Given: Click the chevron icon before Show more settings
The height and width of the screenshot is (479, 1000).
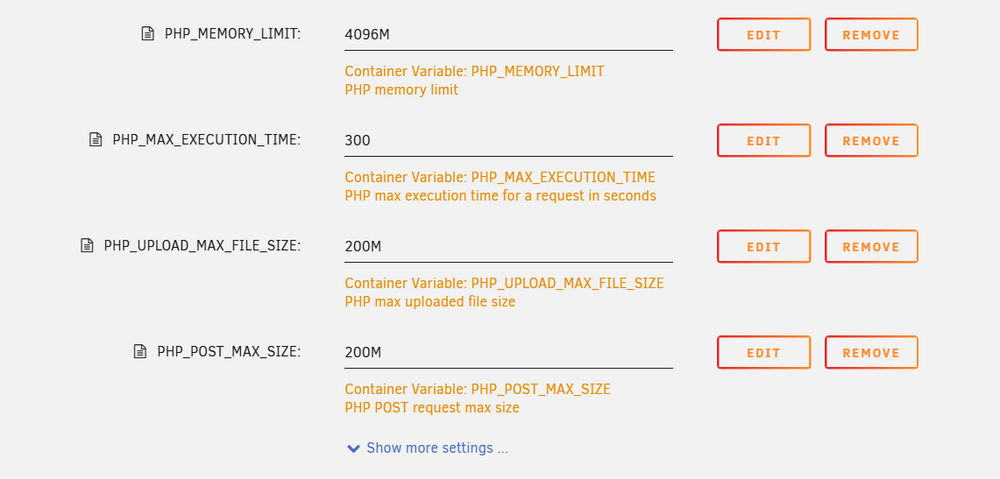Looking at the screenshot, I should [353, 448].
